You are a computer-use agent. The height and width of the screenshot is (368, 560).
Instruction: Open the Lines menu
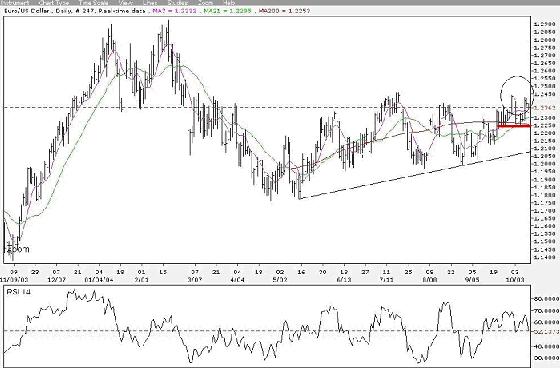point(149,3)
